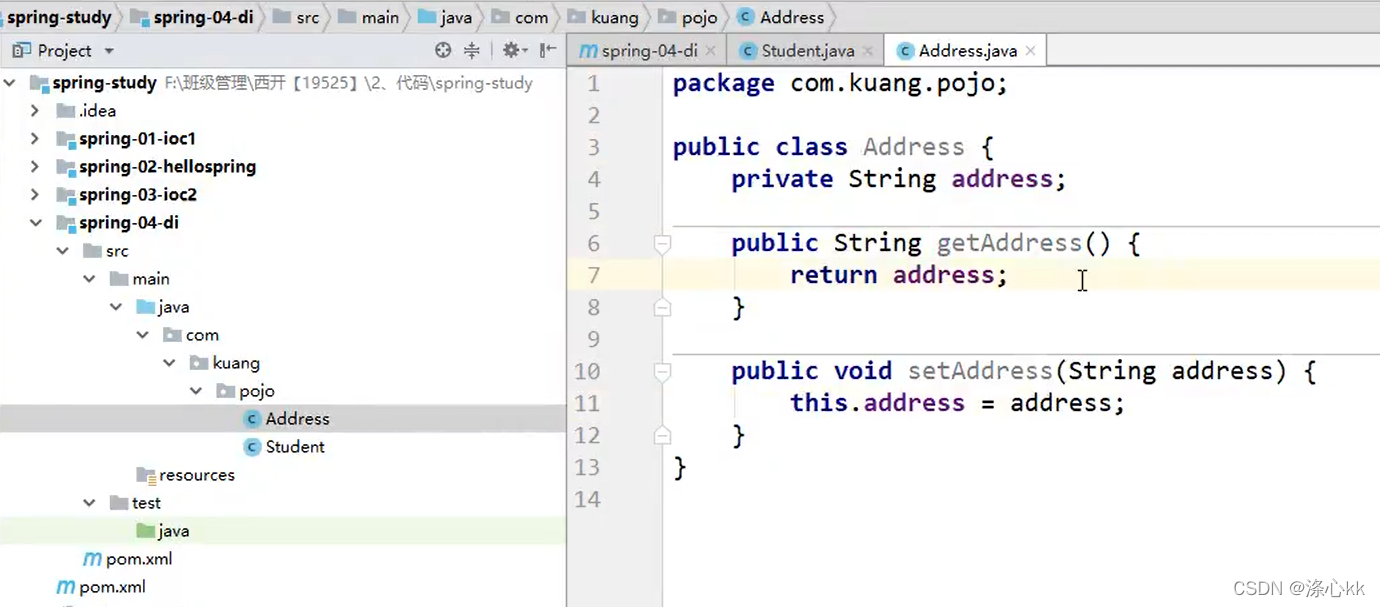The height and width of the screenshot is (607, 1380).
Task: Expand the .idea folder
Action: click(x=35, y=111)
